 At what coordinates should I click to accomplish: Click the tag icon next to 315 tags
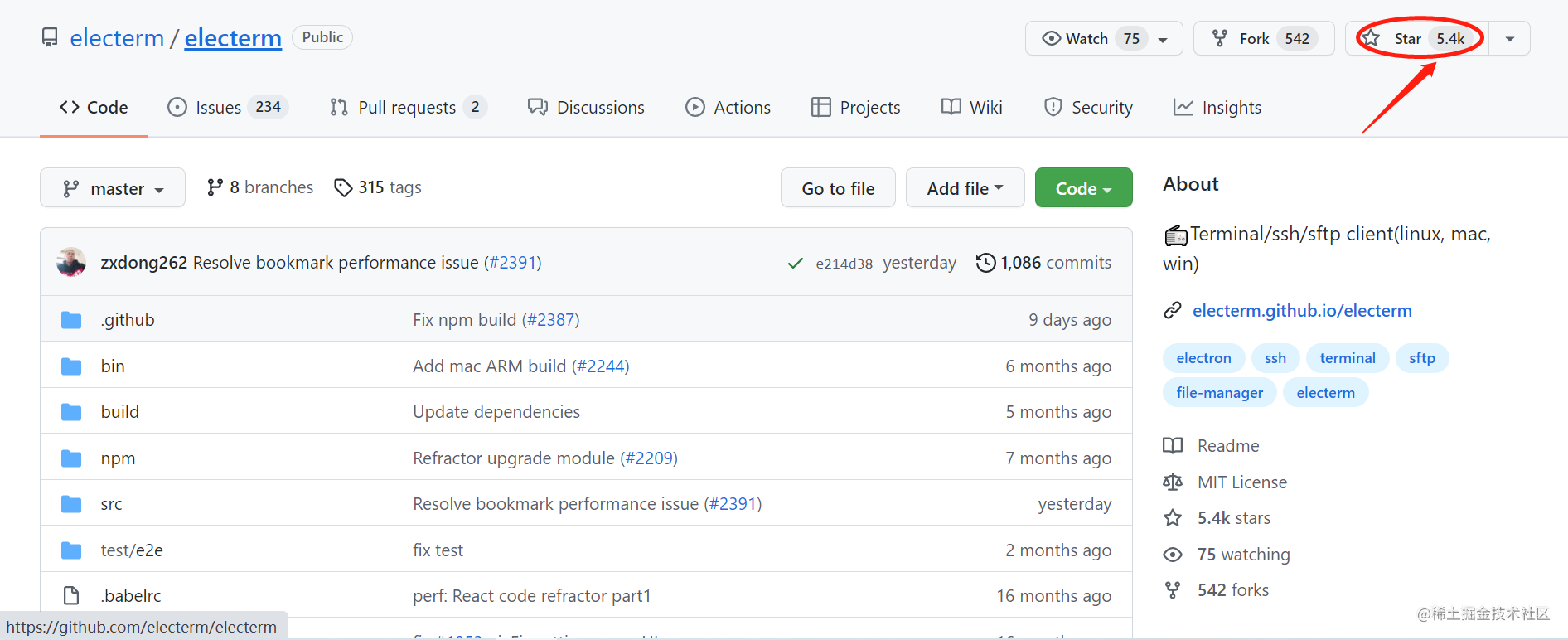pos(343,188)
